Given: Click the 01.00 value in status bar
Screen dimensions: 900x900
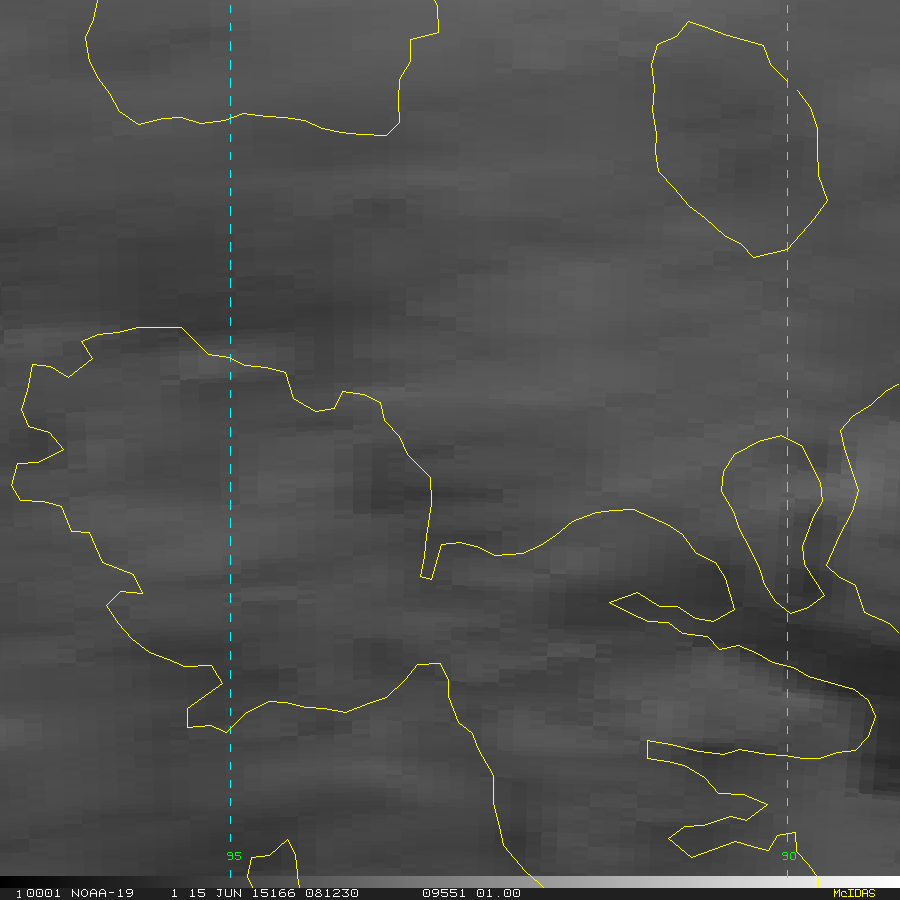Looking at the screenshot, I should coord(498,893).
